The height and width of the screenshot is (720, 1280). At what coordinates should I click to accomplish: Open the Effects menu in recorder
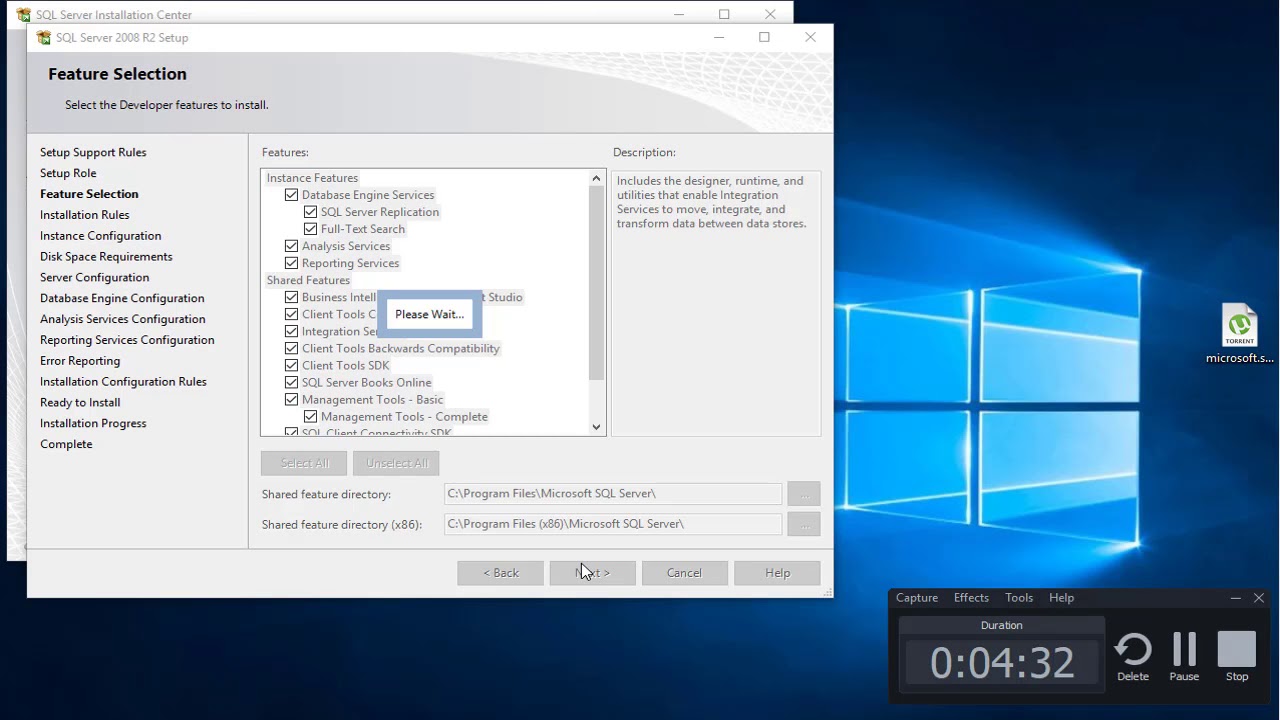pos(971,598)
